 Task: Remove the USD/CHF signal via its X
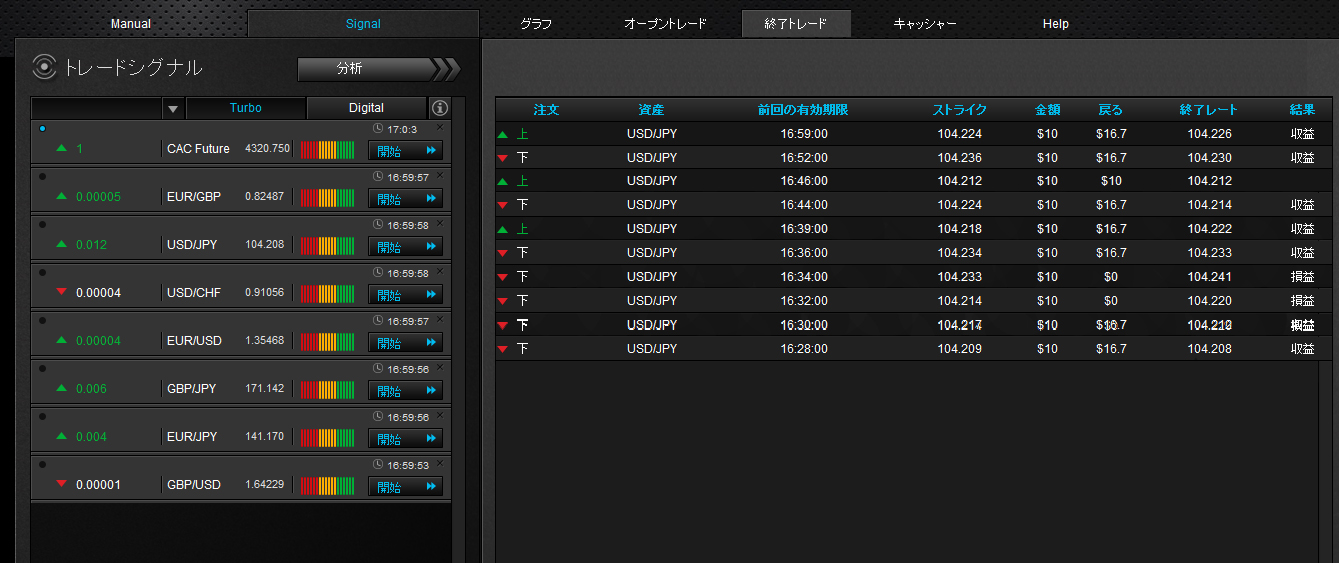[x=440, y=271]
